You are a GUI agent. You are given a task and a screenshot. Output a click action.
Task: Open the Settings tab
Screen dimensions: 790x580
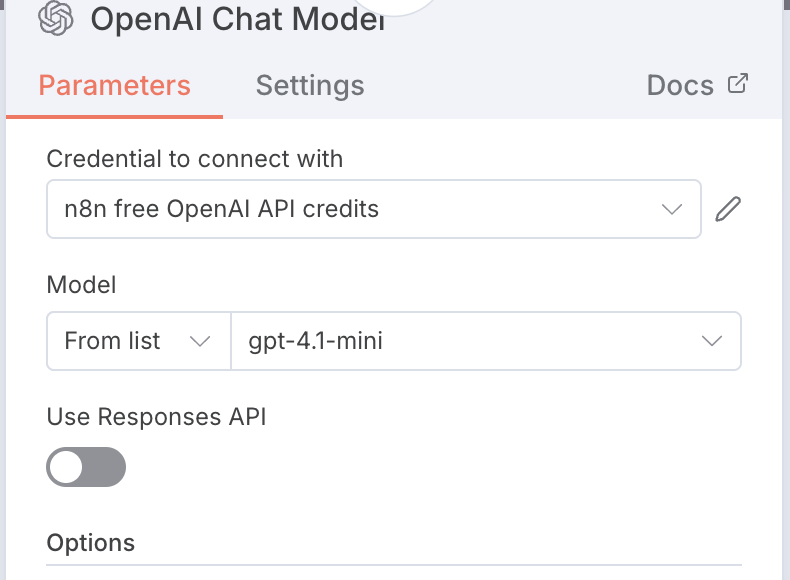click(310, 85)
